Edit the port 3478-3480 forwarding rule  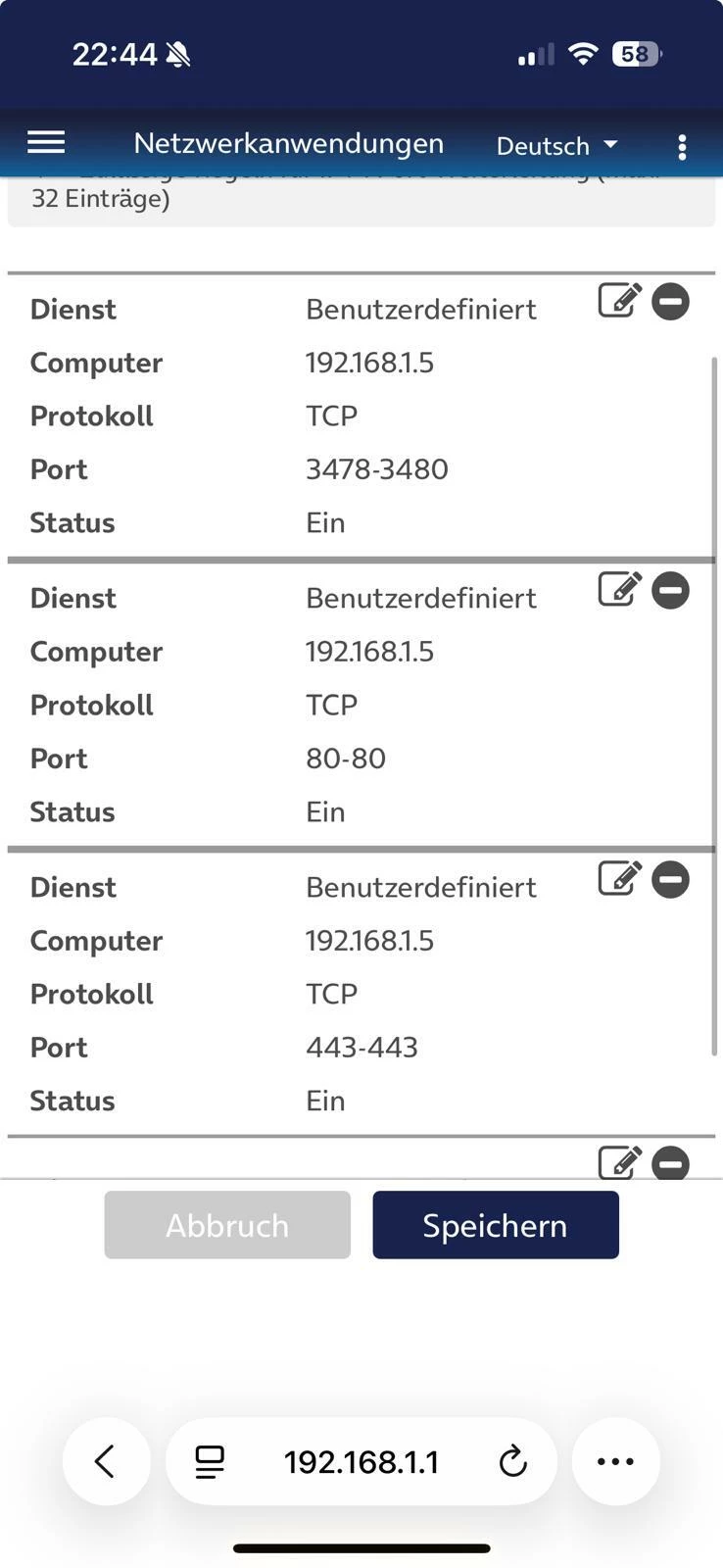(x=619, y=301)
